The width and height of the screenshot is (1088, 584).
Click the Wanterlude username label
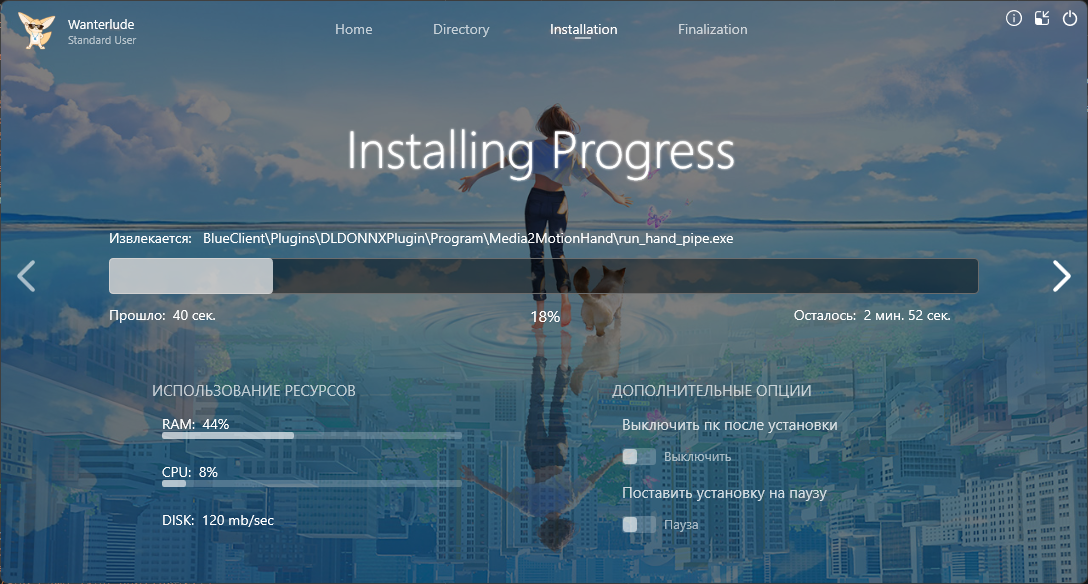[101, 24]
